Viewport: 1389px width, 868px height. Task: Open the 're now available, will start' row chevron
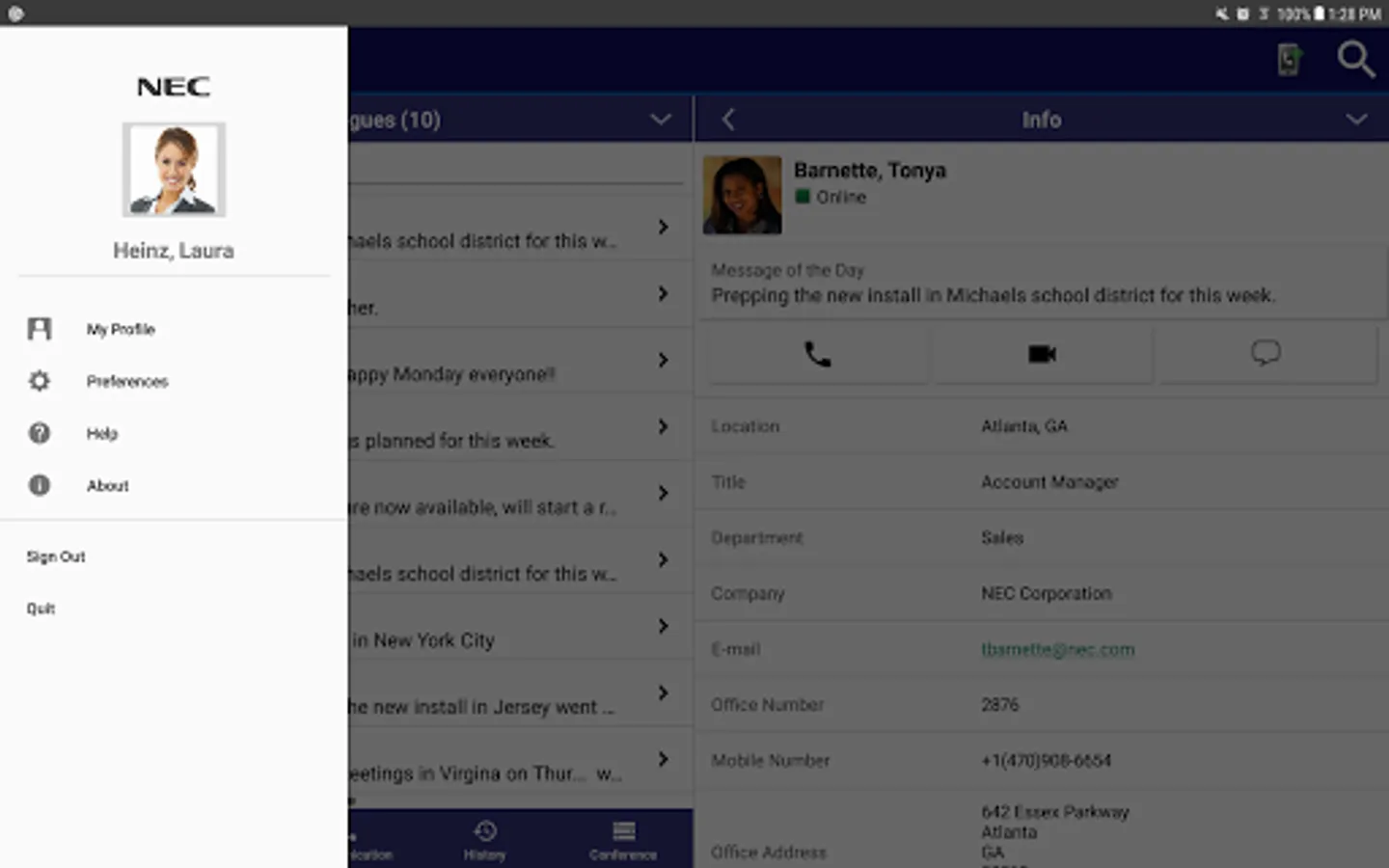click(x=663, y=493)
